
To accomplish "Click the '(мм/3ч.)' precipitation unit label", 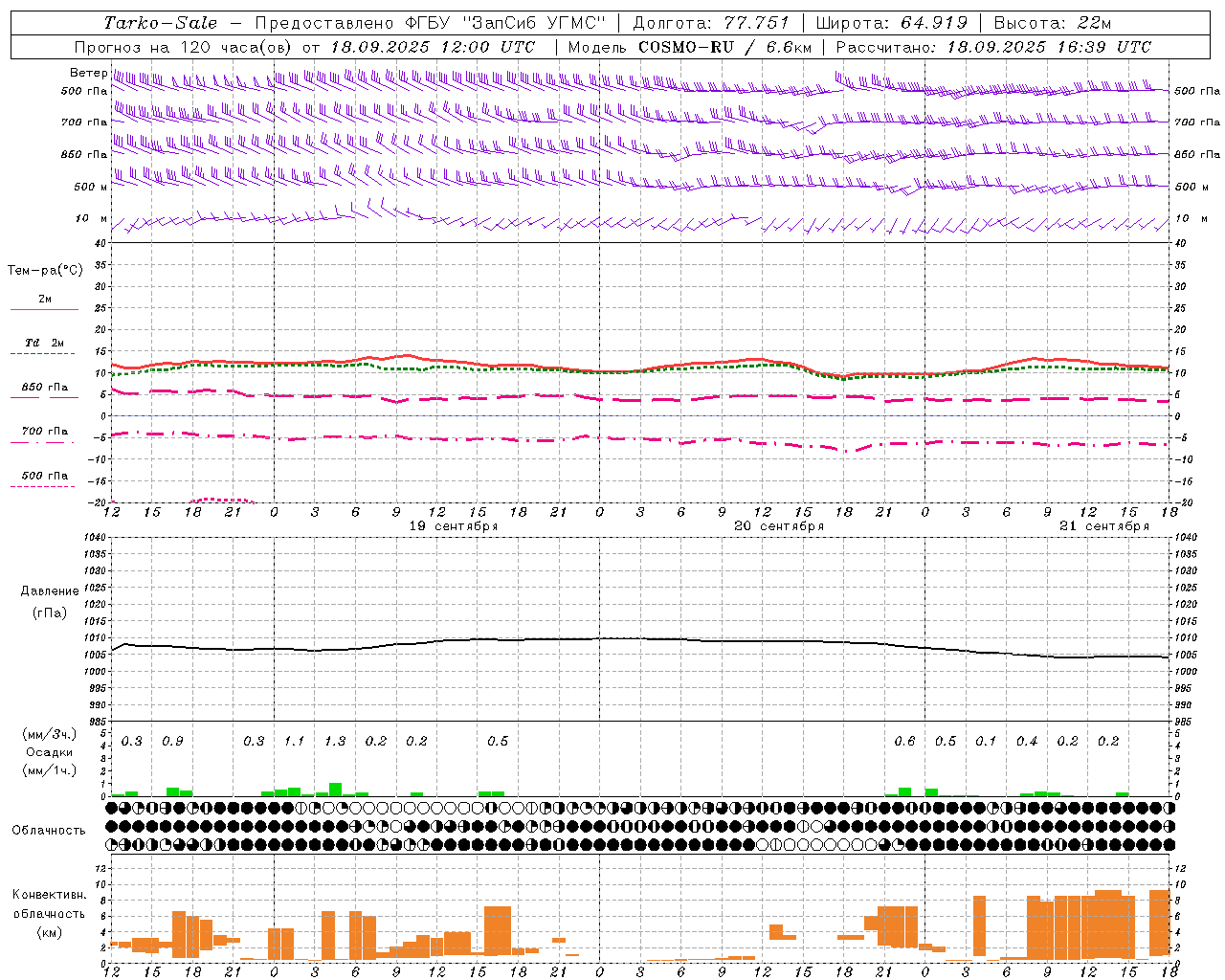I will point(48,734).
